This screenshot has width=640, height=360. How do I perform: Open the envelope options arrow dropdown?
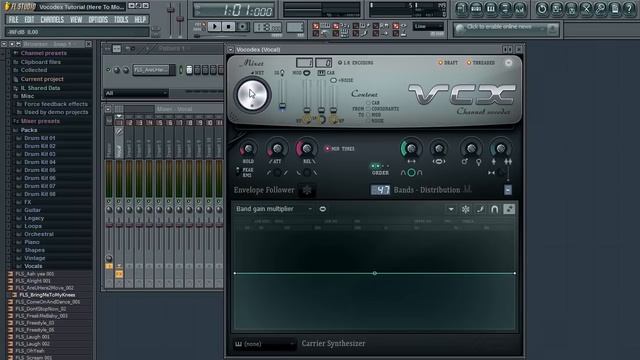[451, 209]
